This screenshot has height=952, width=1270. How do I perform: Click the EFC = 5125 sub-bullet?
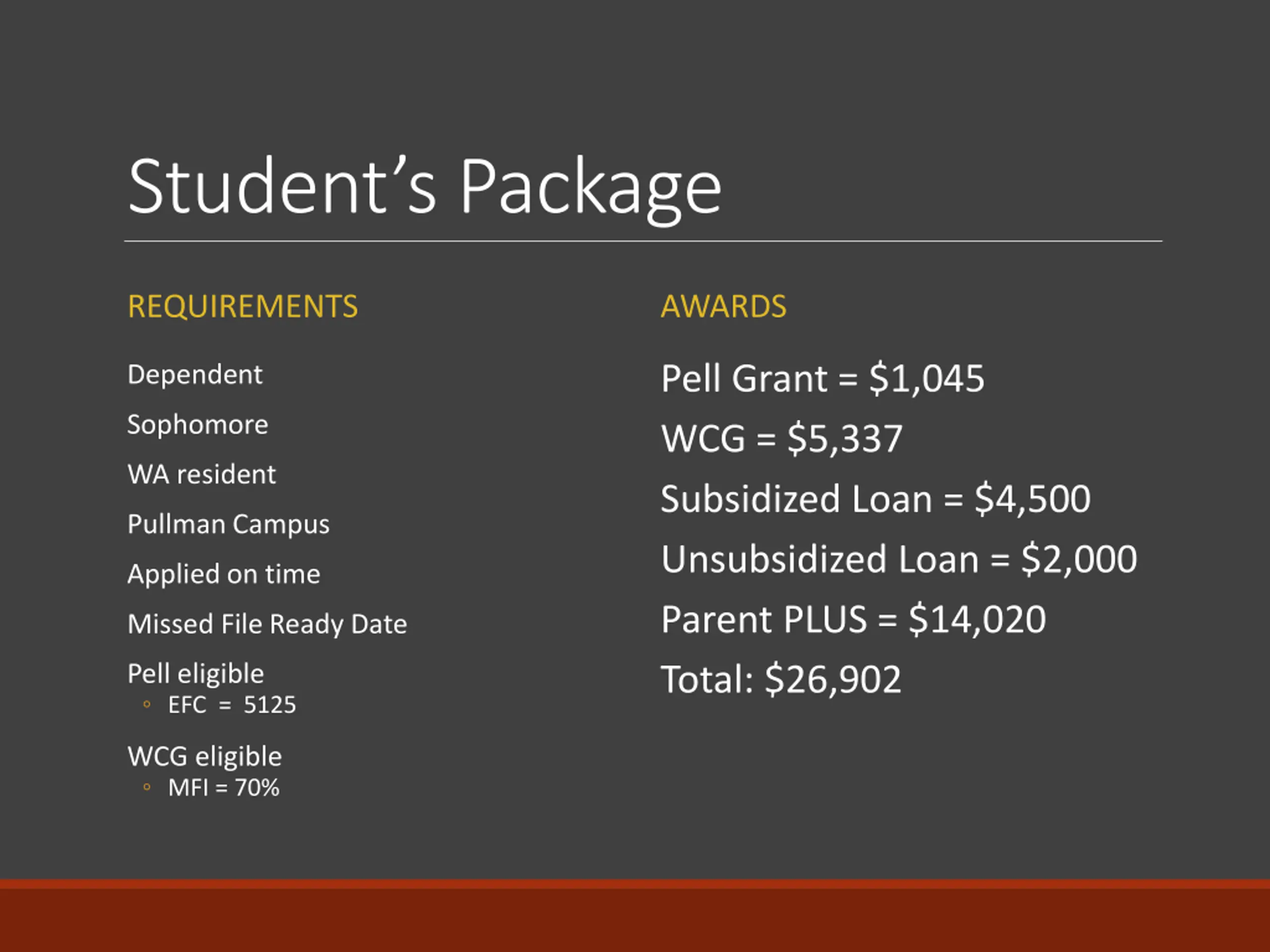(x=232, y=705)
